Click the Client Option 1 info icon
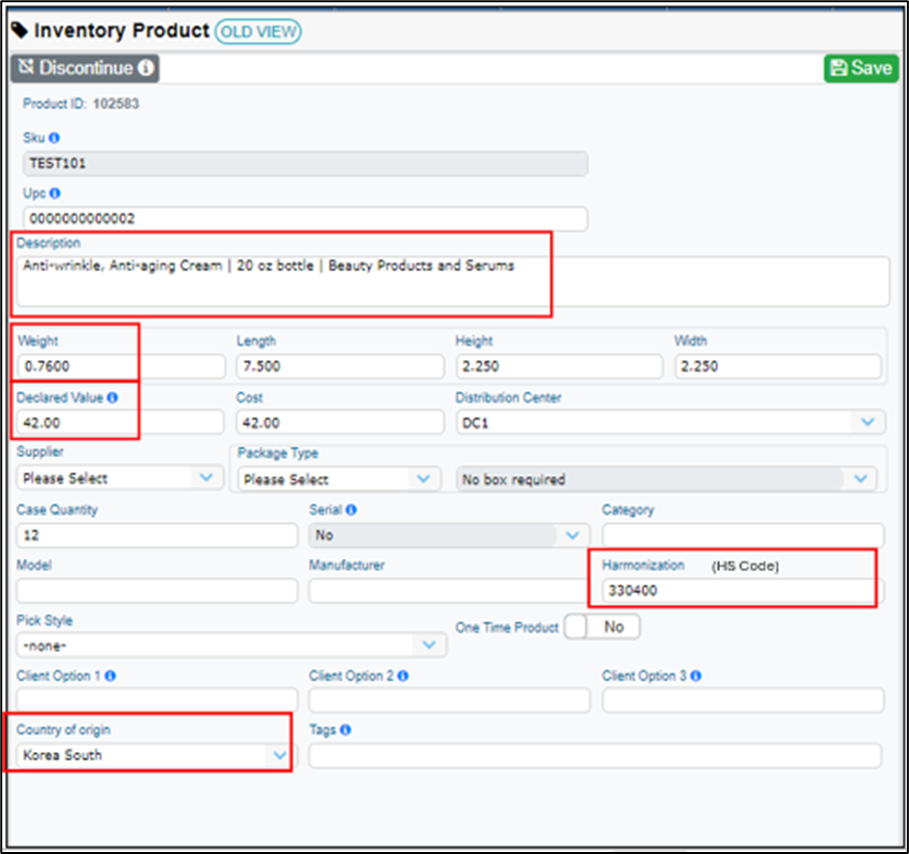This screenshot has height=854, width=909. [x=110, y=676]
